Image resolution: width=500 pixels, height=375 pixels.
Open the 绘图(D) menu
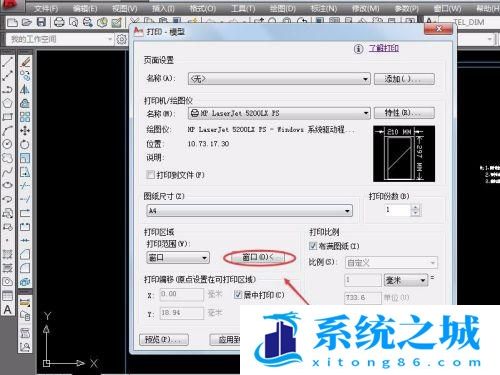(282, 8)
